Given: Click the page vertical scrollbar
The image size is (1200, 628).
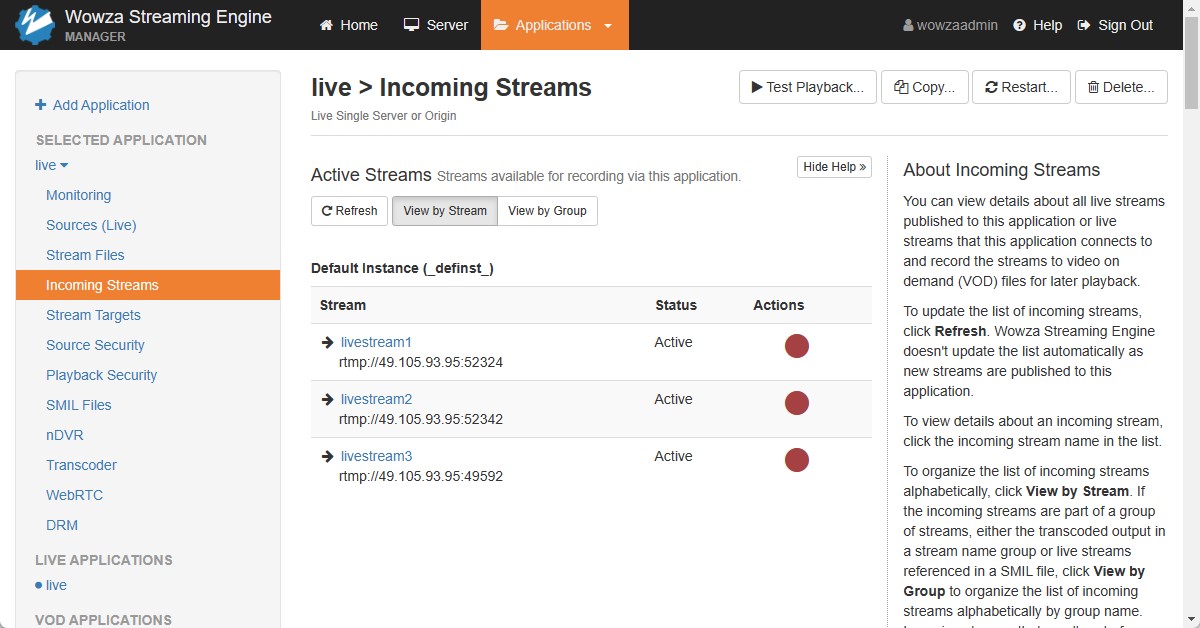Looking at the screenshot, I should pos(1191,300).
